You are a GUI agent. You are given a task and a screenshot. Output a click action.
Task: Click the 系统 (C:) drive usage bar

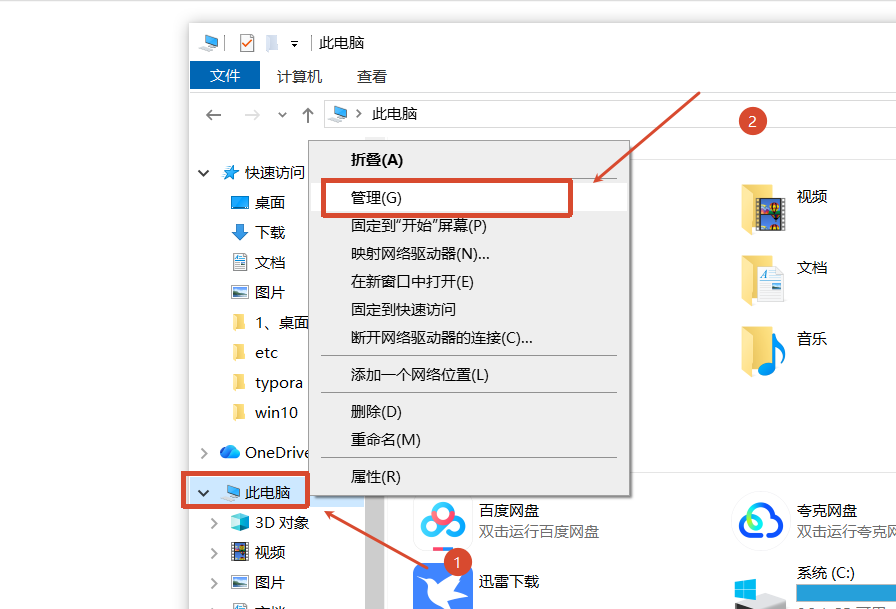[x=846, y=593]
